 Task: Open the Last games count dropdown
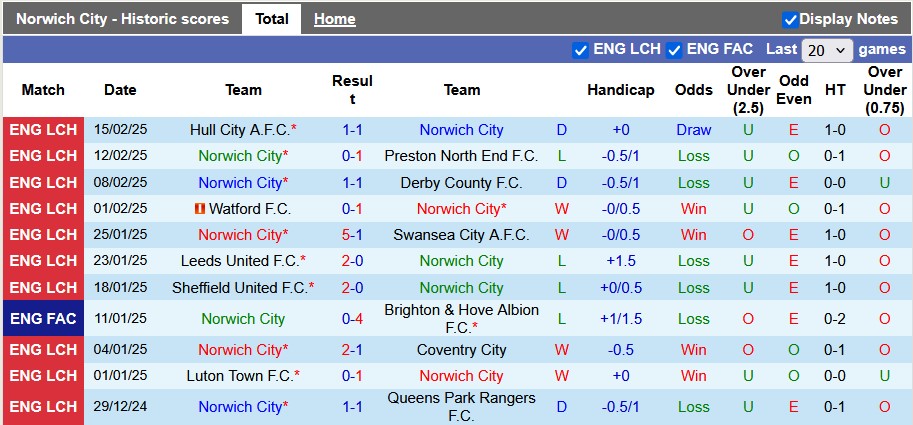point(827,50)
